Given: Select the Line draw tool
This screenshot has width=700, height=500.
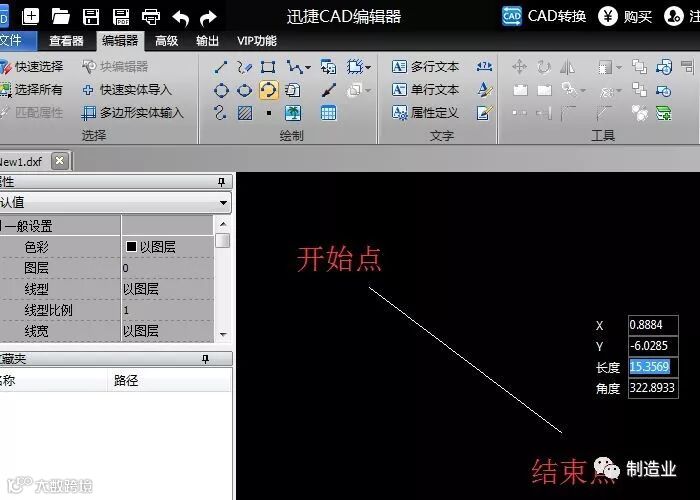Looking at the screenshot, I should click(x=221, y=67).
